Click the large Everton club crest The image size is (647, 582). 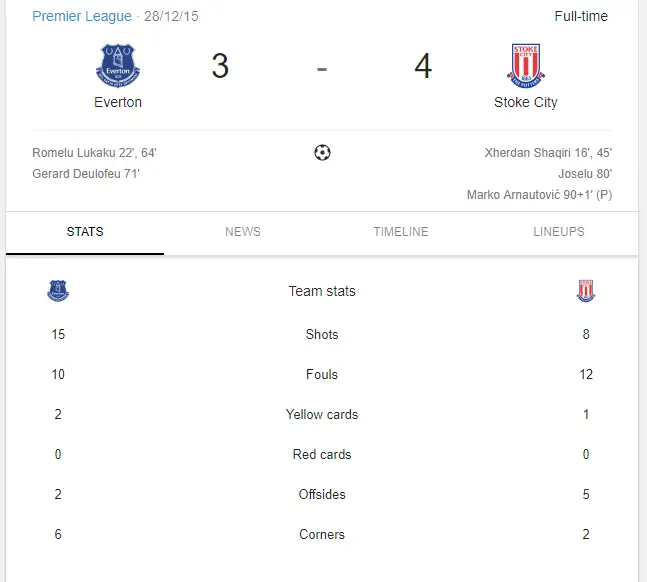(118, 65)
